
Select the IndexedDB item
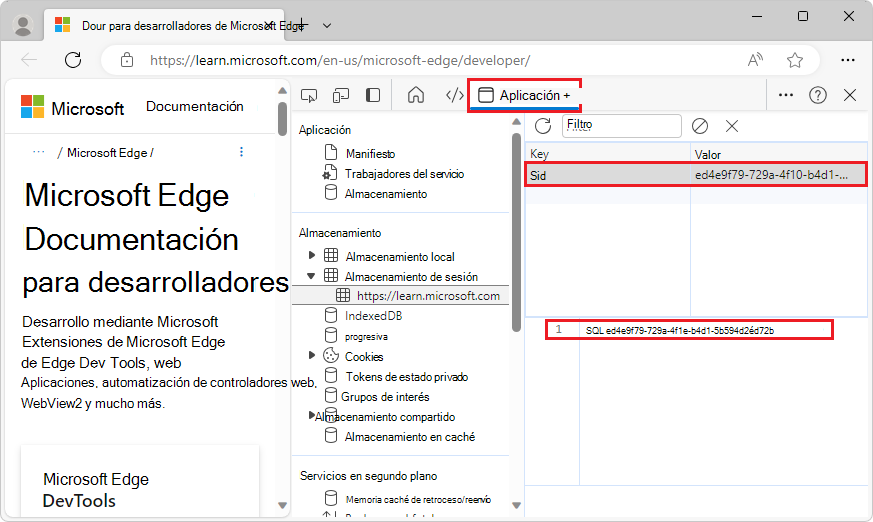(373, 316)
